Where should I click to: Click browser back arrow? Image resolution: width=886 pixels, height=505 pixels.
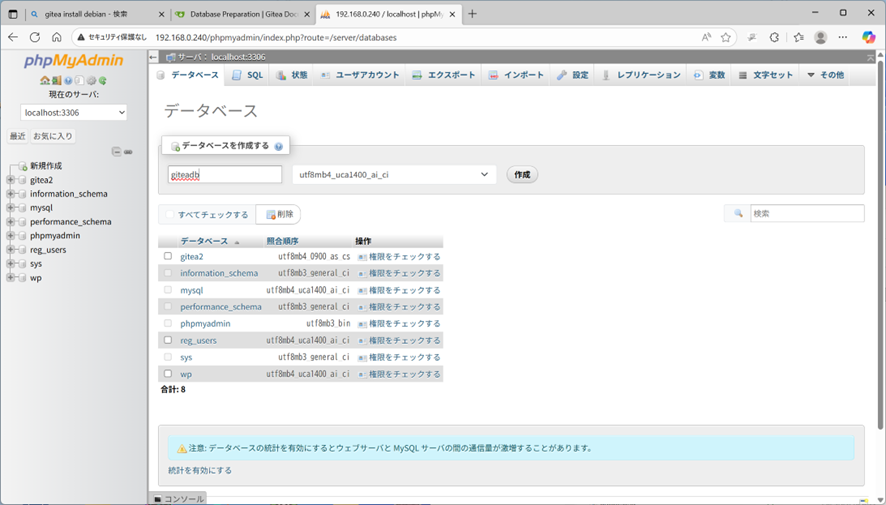[x=13, y=37]
